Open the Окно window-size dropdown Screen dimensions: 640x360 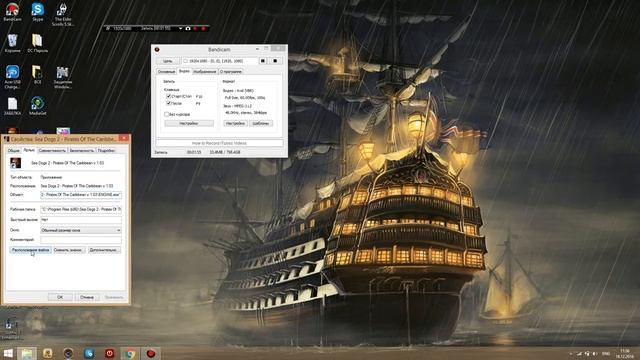click(81, 230)
